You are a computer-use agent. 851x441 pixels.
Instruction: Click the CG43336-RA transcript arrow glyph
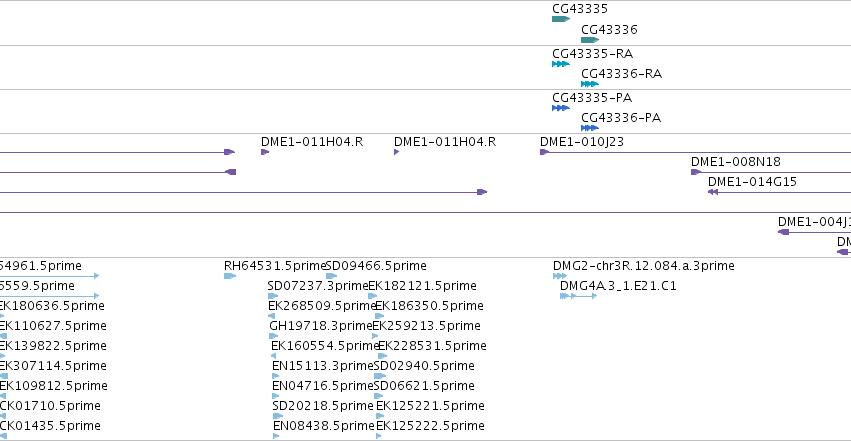(x=590, y=84)
